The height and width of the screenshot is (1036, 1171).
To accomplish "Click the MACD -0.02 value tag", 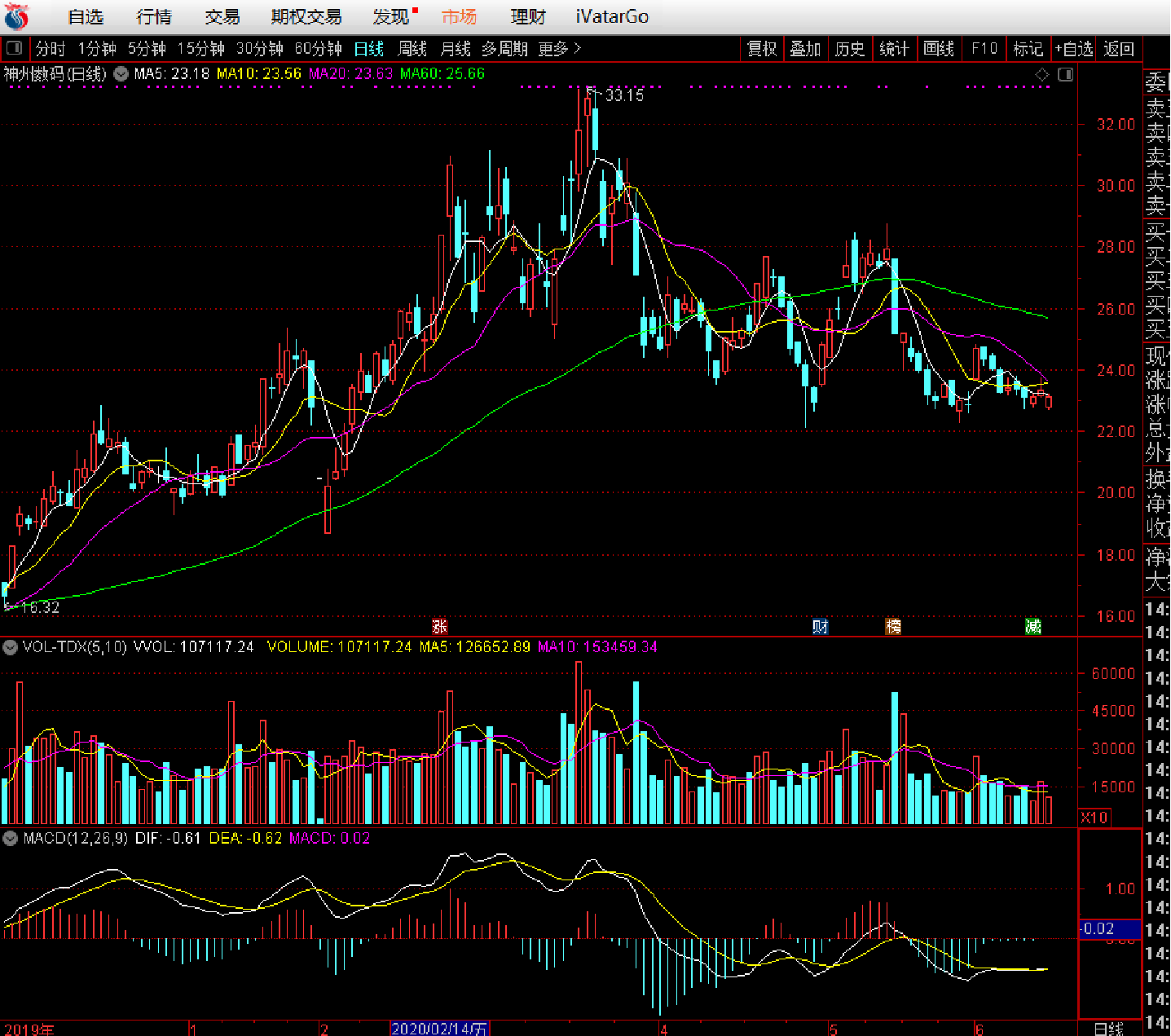I will 1109,928.
